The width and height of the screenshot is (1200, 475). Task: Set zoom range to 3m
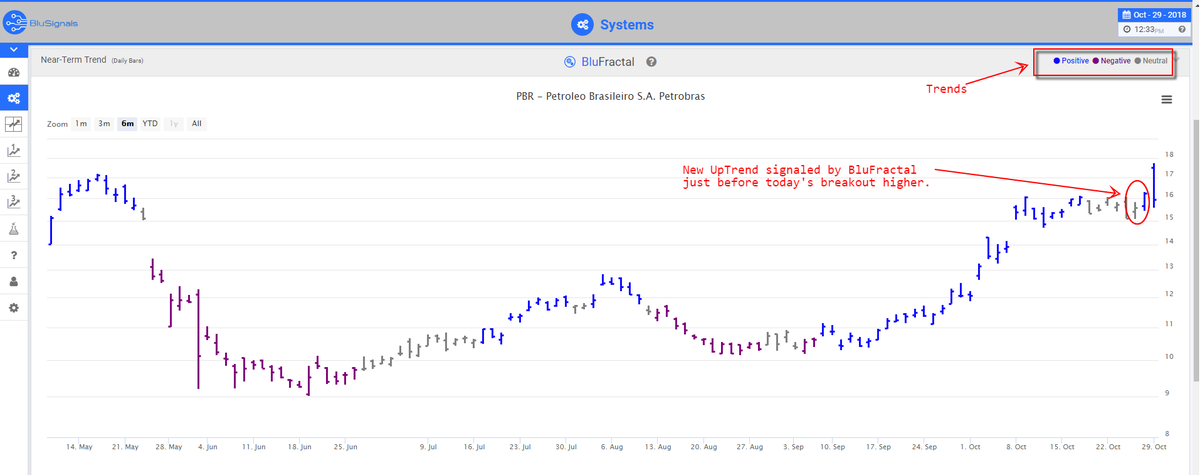pyautogui.click(x=104, y=124)
